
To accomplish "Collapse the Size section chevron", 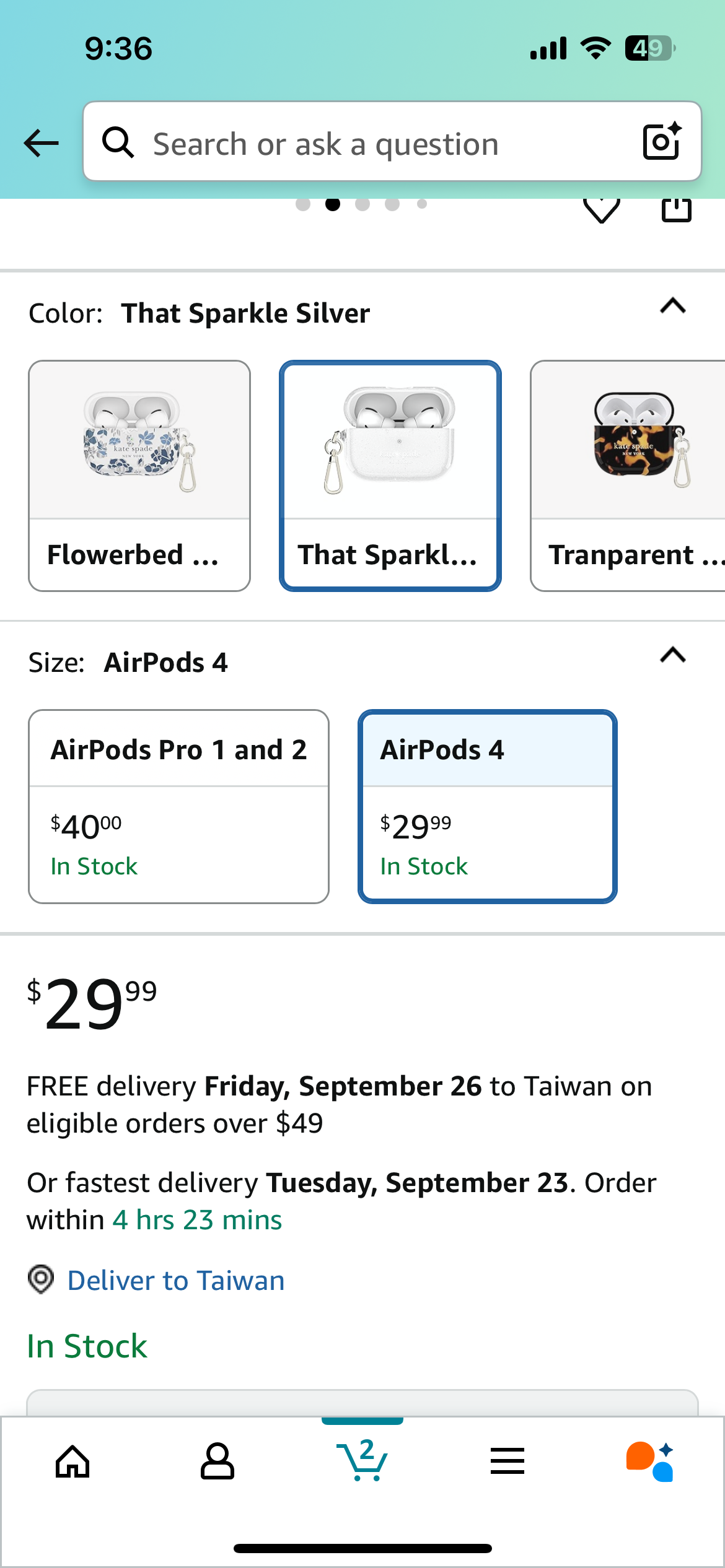I will 673,655.
